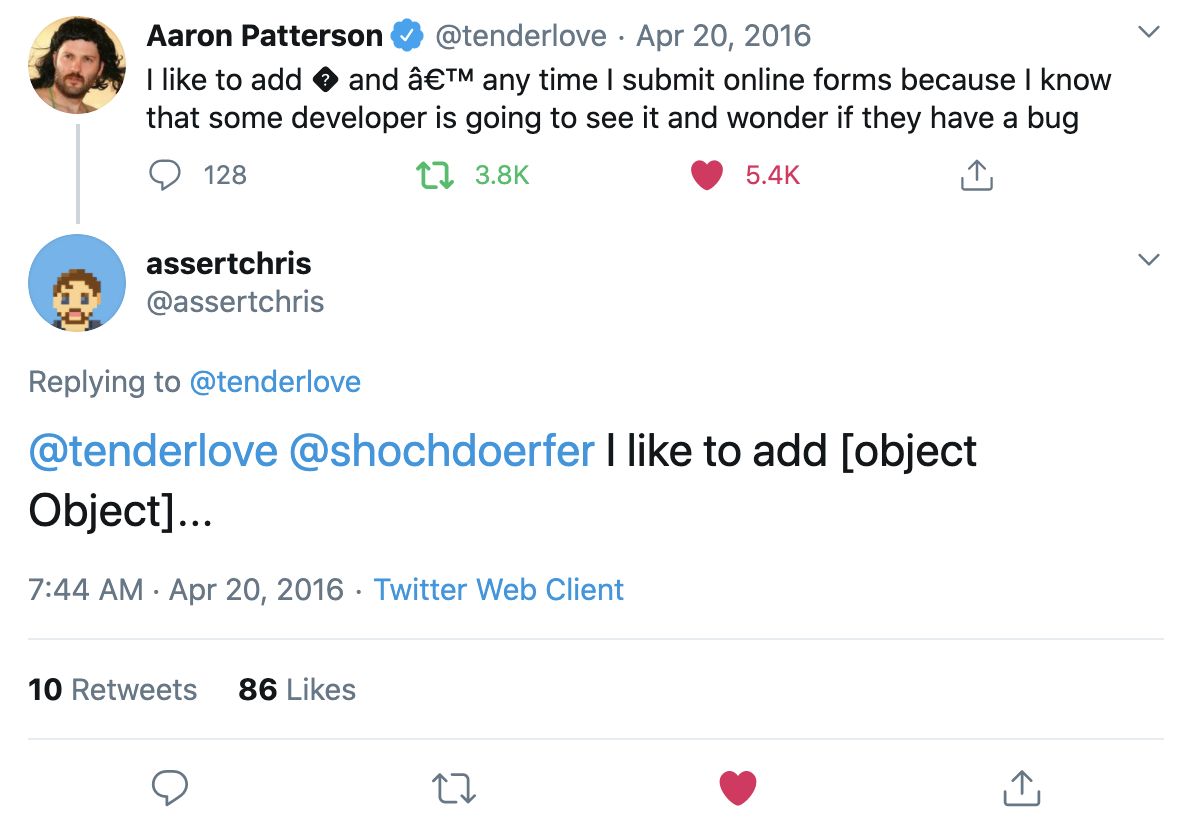The image size is (1192, 832).
Task: Open the reply icon on assertchris's tweet
Action: tap(170, 788)
